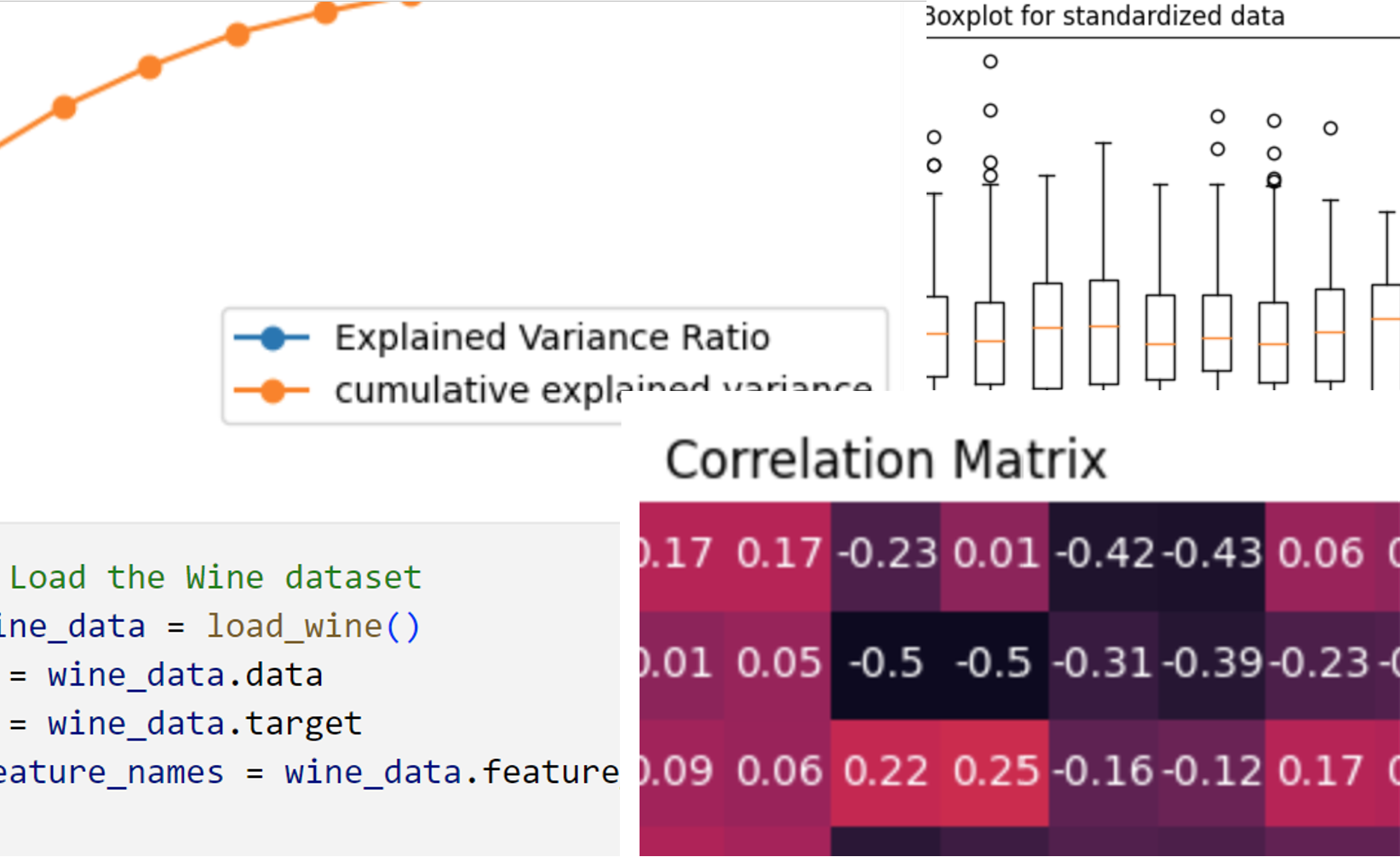This screenshot has width=1400, height=857.
Task: Click the load_wine() call in the code
Action: pos(313,626)
